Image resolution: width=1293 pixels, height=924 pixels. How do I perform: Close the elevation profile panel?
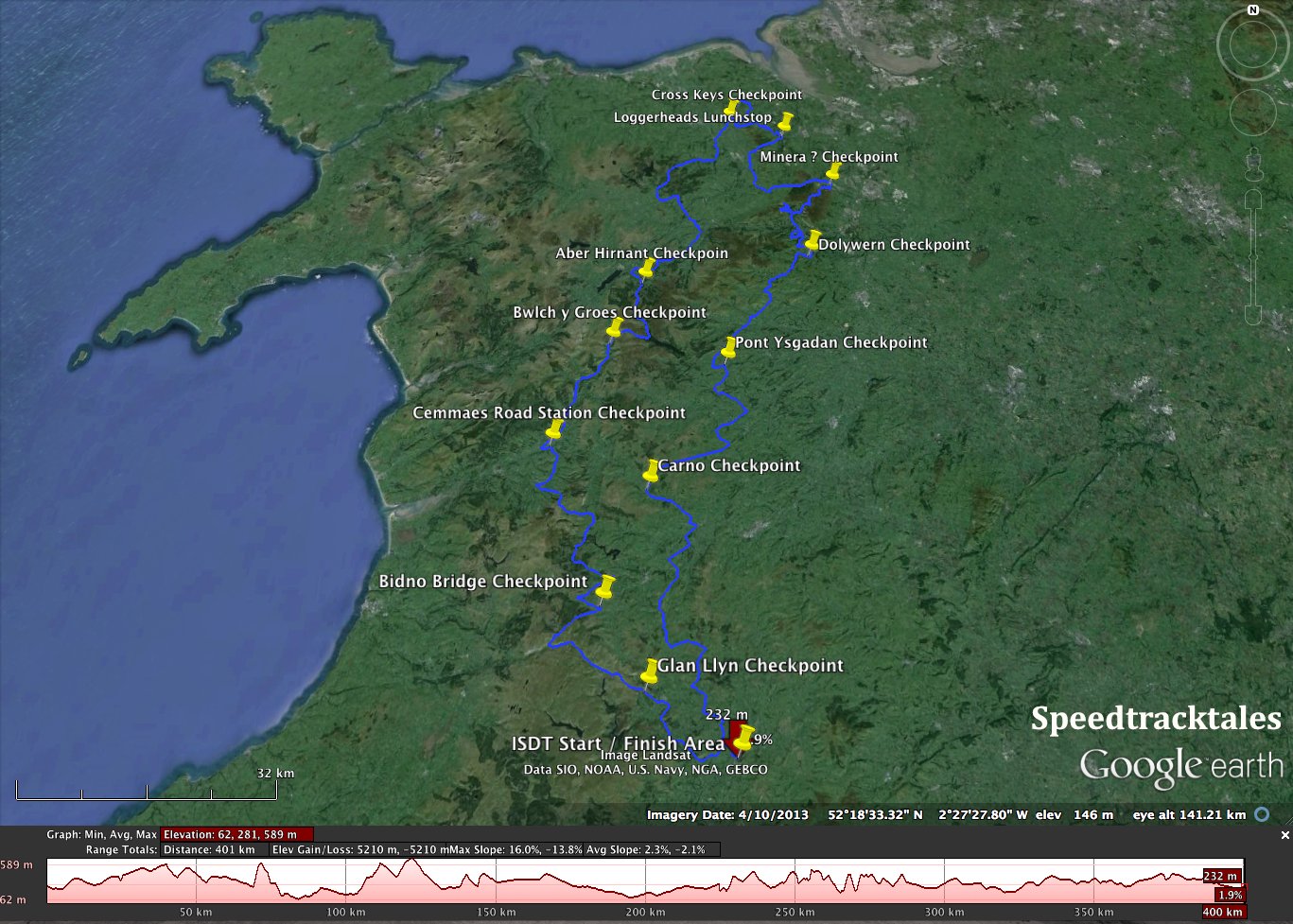pyautogui.click(x=1284, y=835)
